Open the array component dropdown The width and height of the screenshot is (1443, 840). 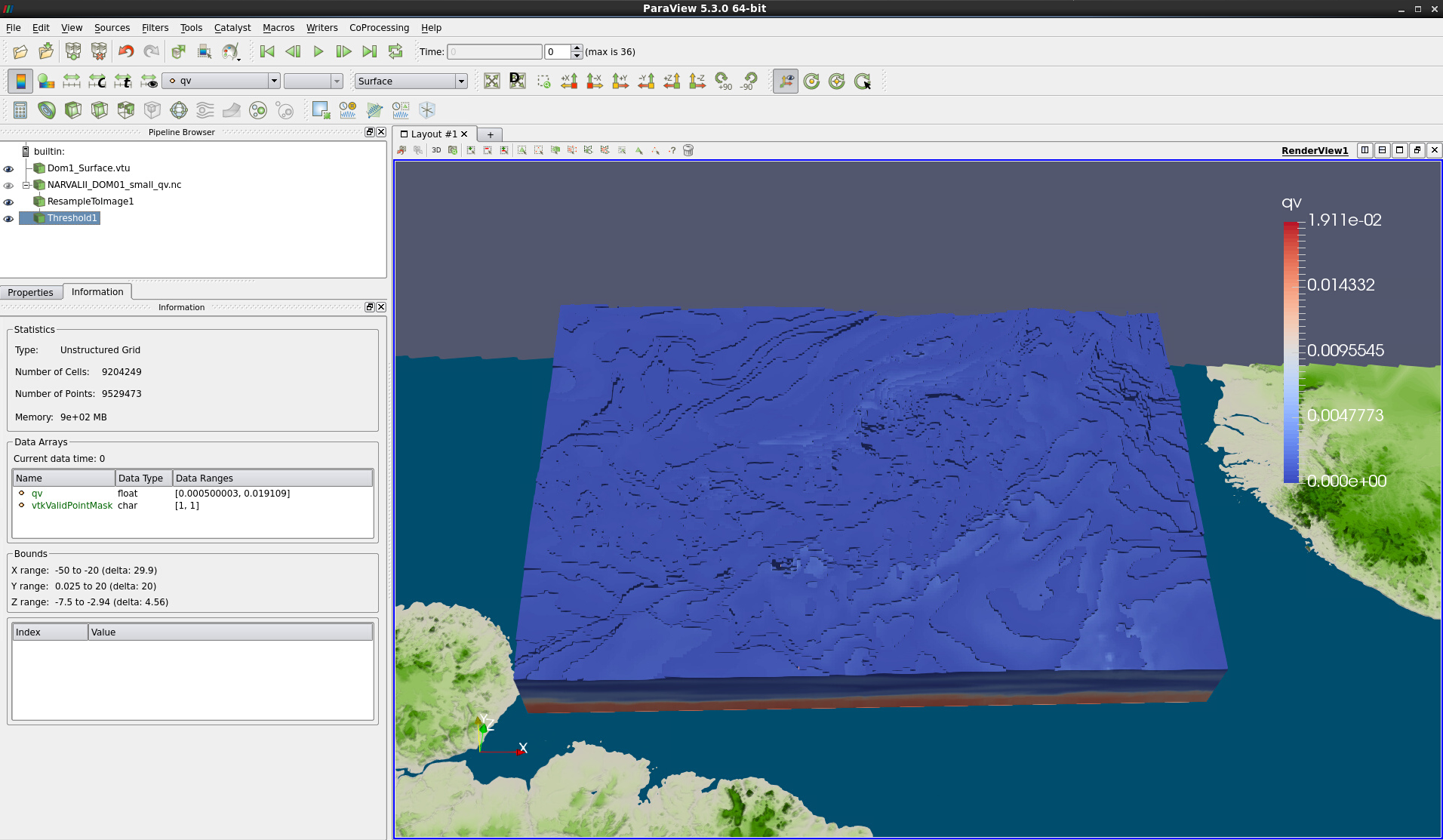[x=313, y=81]
